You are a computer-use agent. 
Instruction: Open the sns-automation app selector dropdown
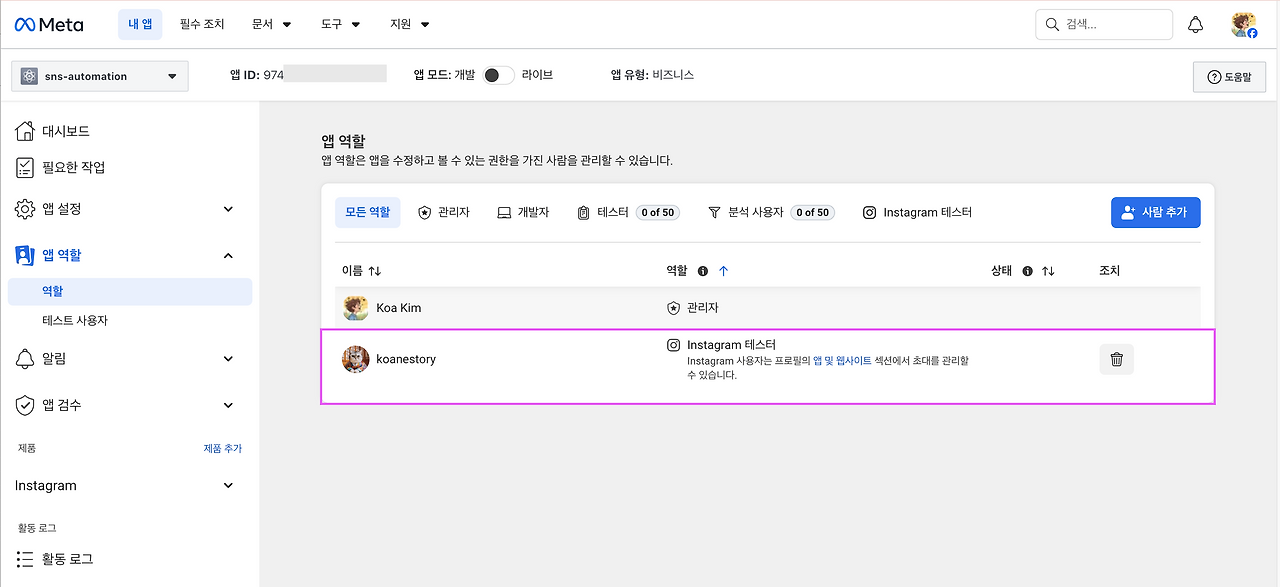coord(100,76)
